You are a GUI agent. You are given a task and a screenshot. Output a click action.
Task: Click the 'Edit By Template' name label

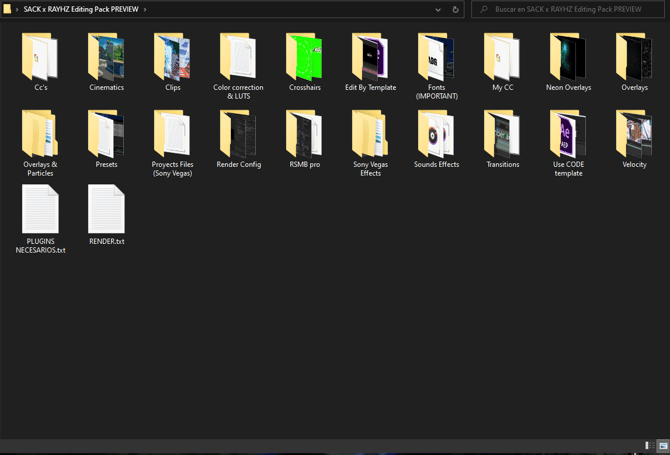point(370,88)
